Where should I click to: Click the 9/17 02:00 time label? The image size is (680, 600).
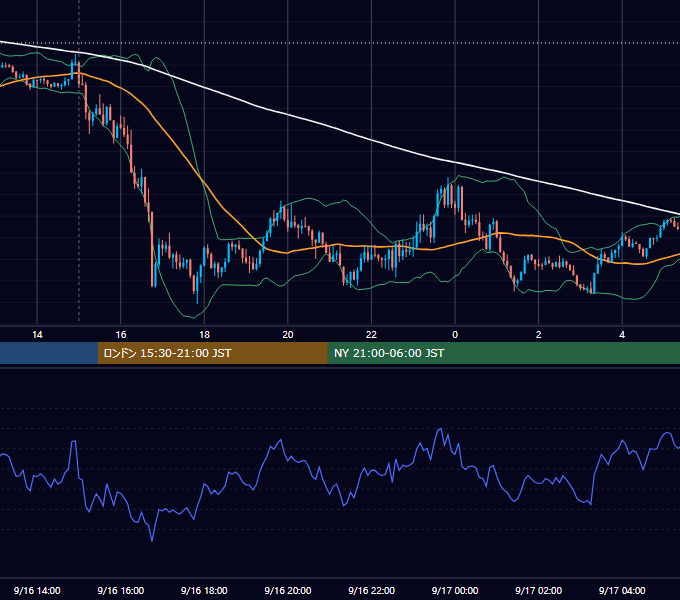click(539, 590)
